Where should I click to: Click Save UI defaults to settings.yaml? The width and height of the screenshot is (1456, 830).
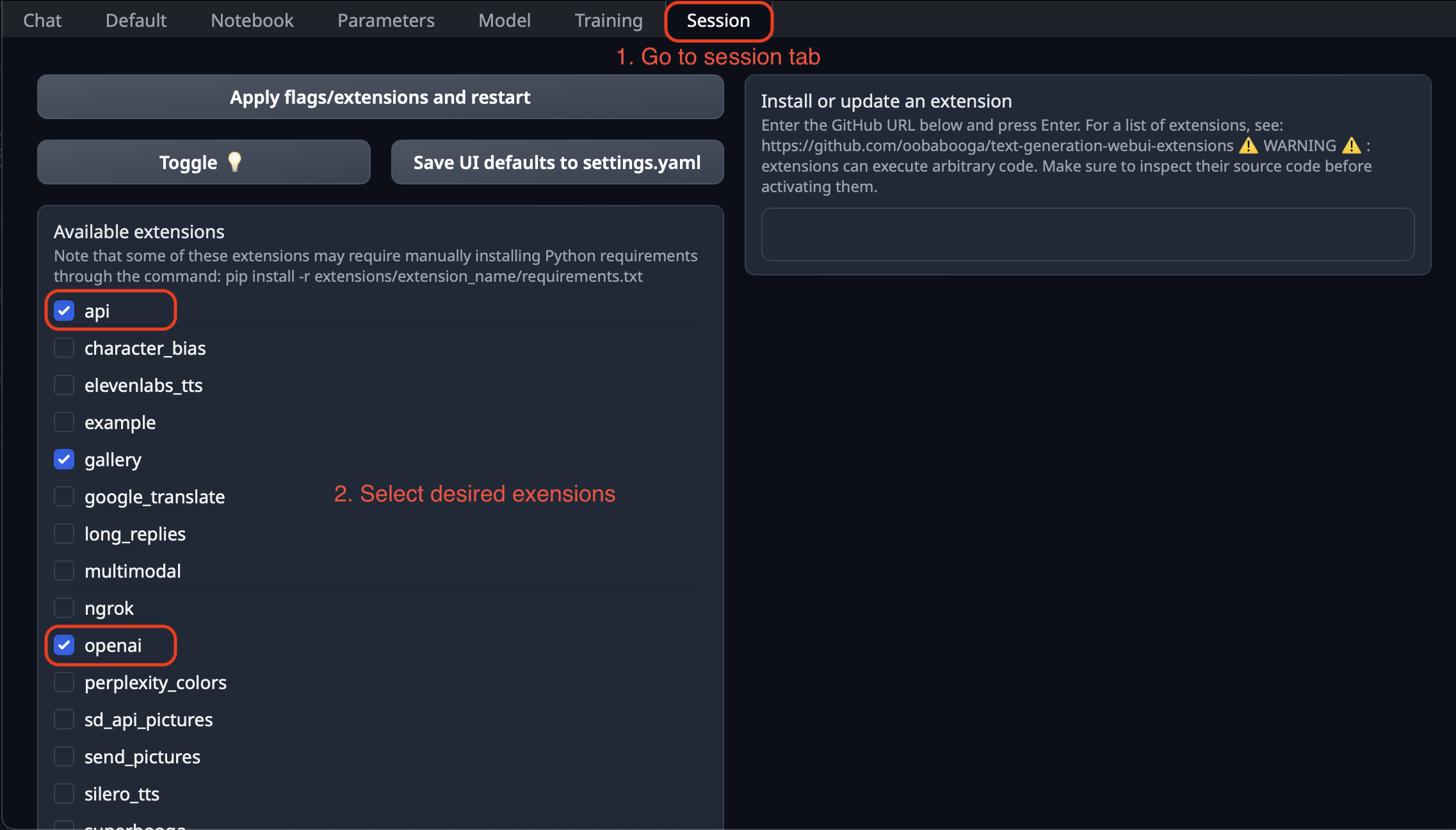(x=556, y=162)
